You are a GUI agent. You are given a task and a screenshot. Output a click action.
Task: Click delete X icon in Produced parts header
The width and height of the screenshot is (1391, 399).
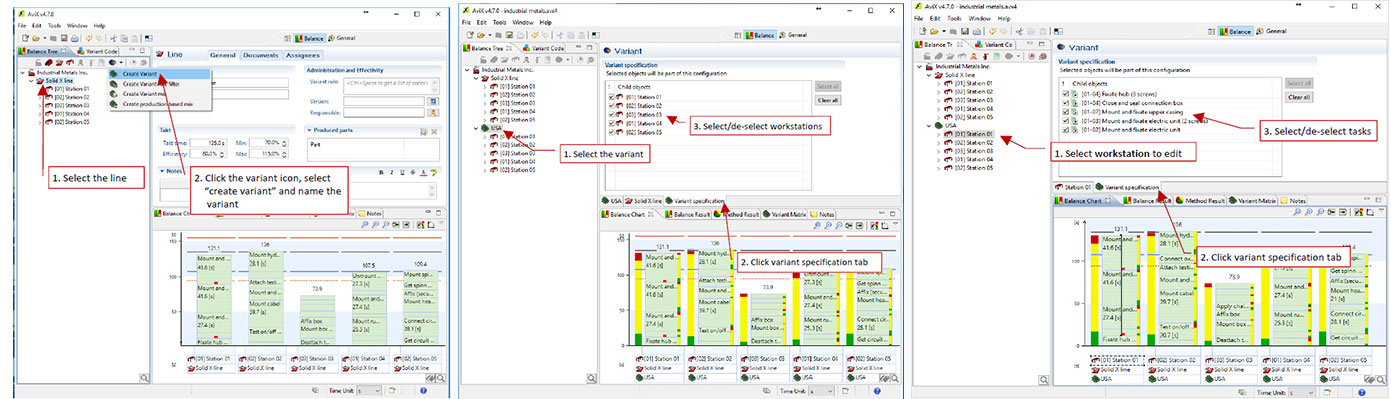[434, 131]
